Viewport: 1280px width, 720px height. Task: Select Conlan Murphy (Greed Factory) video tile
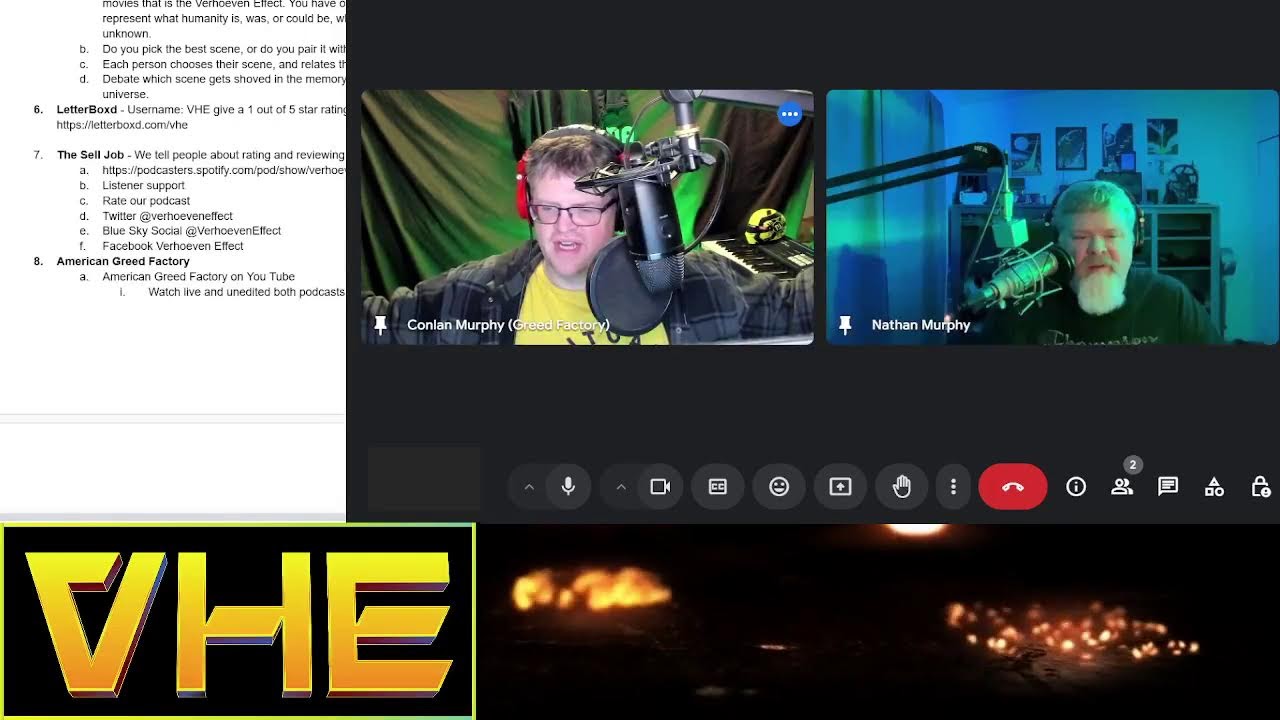[x=587, y=217]
